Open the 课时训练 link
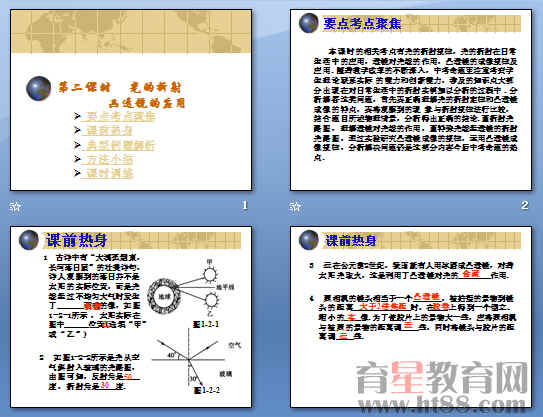This screenshot has width=543, height=417. click(x=107, y=173)
